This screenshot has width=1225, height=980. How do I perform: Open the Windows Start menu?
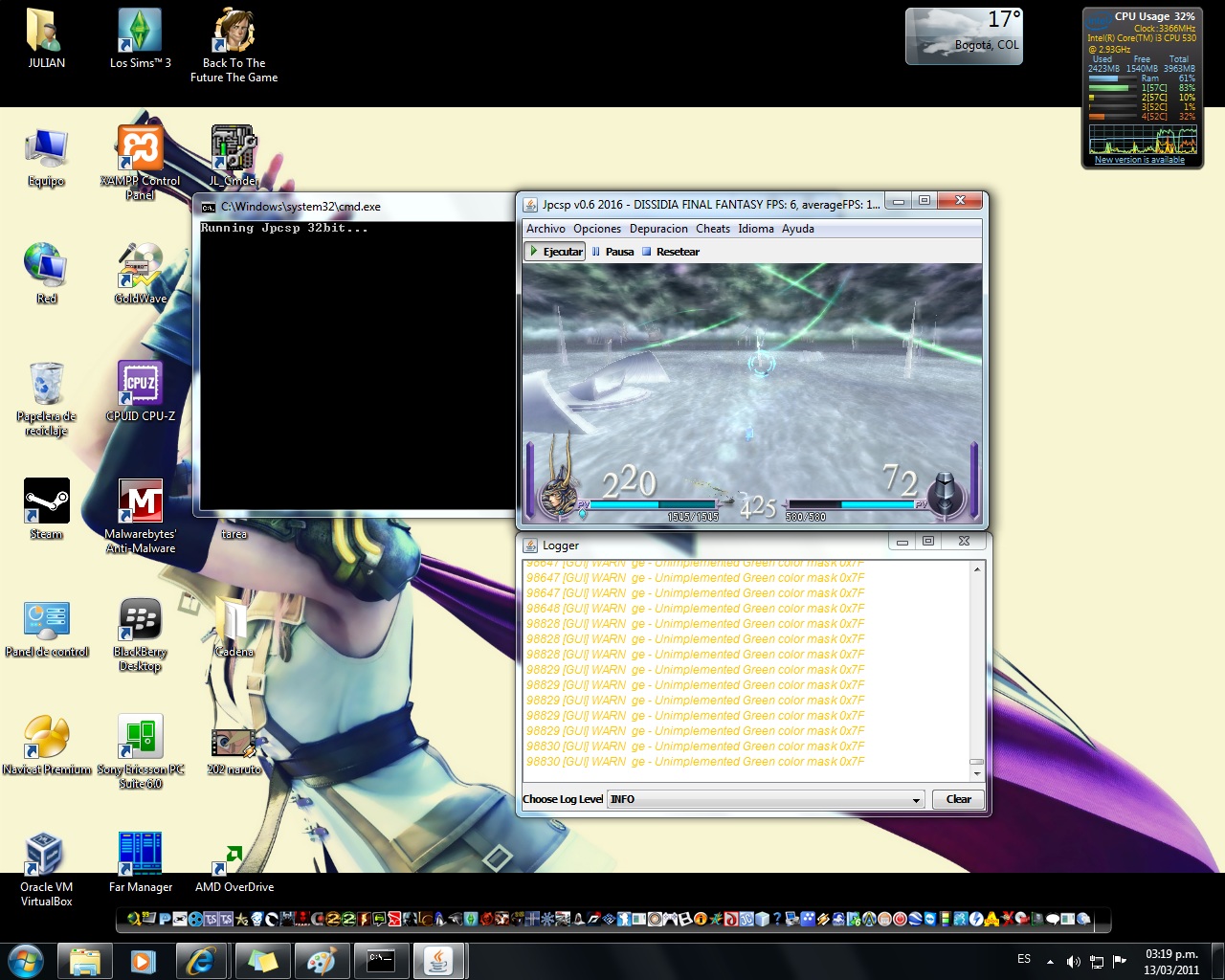click(26, 961)
